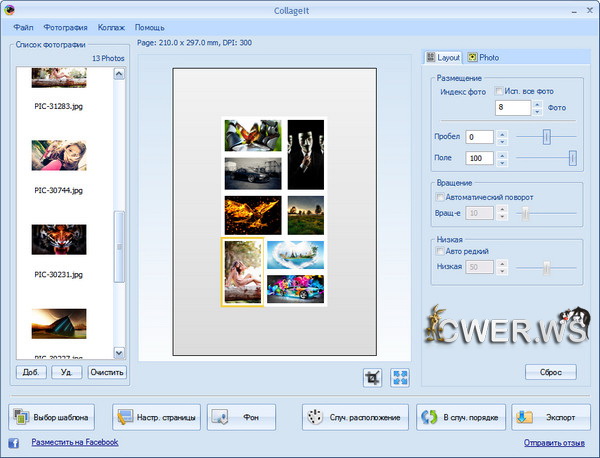Toggle Автоматический поворот checkbox
This screenshot has height=458, width=600.
[441, 198]
